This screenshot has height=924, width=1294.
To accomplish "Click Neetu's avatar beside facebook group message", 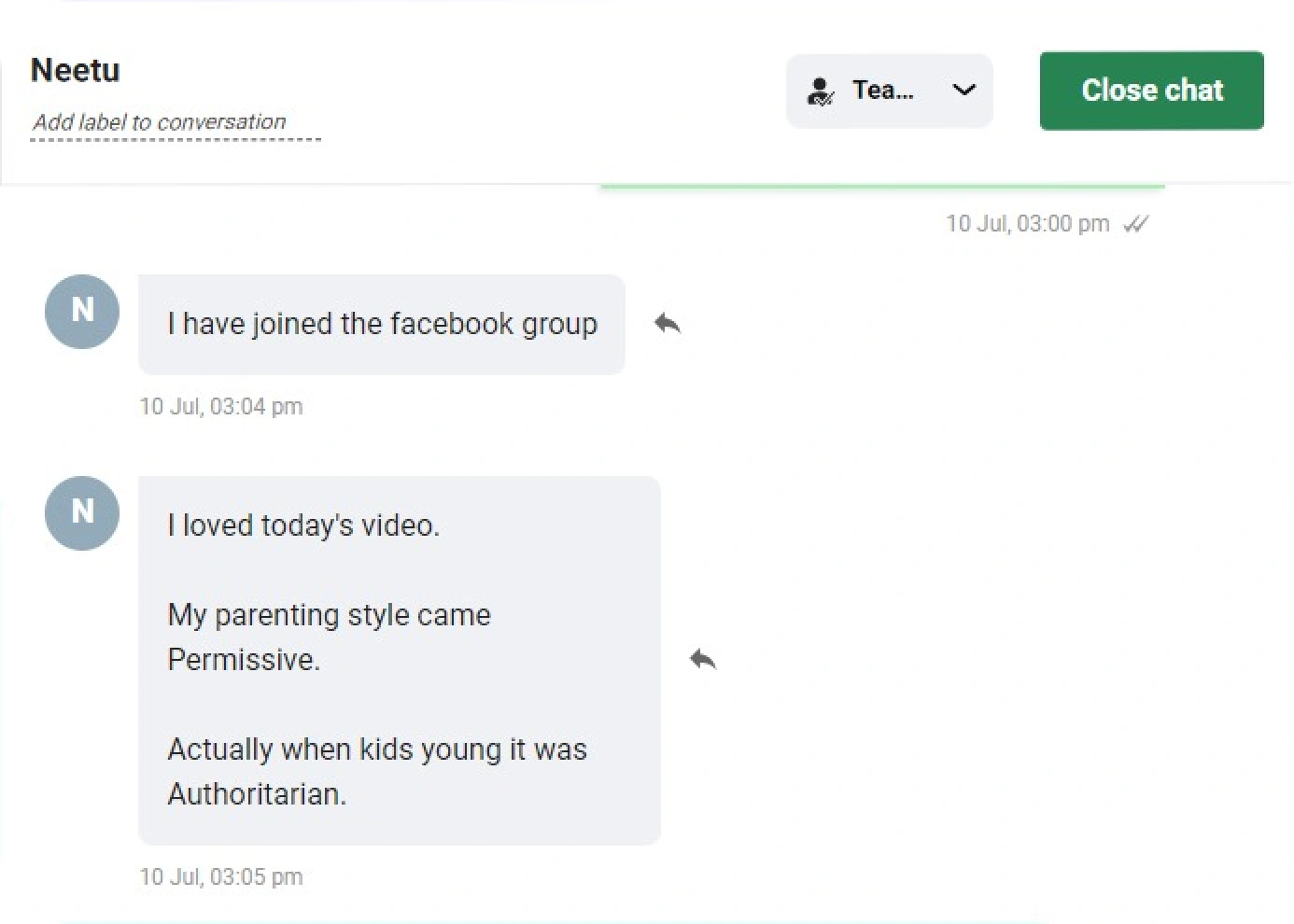I will tap(82, 311).
